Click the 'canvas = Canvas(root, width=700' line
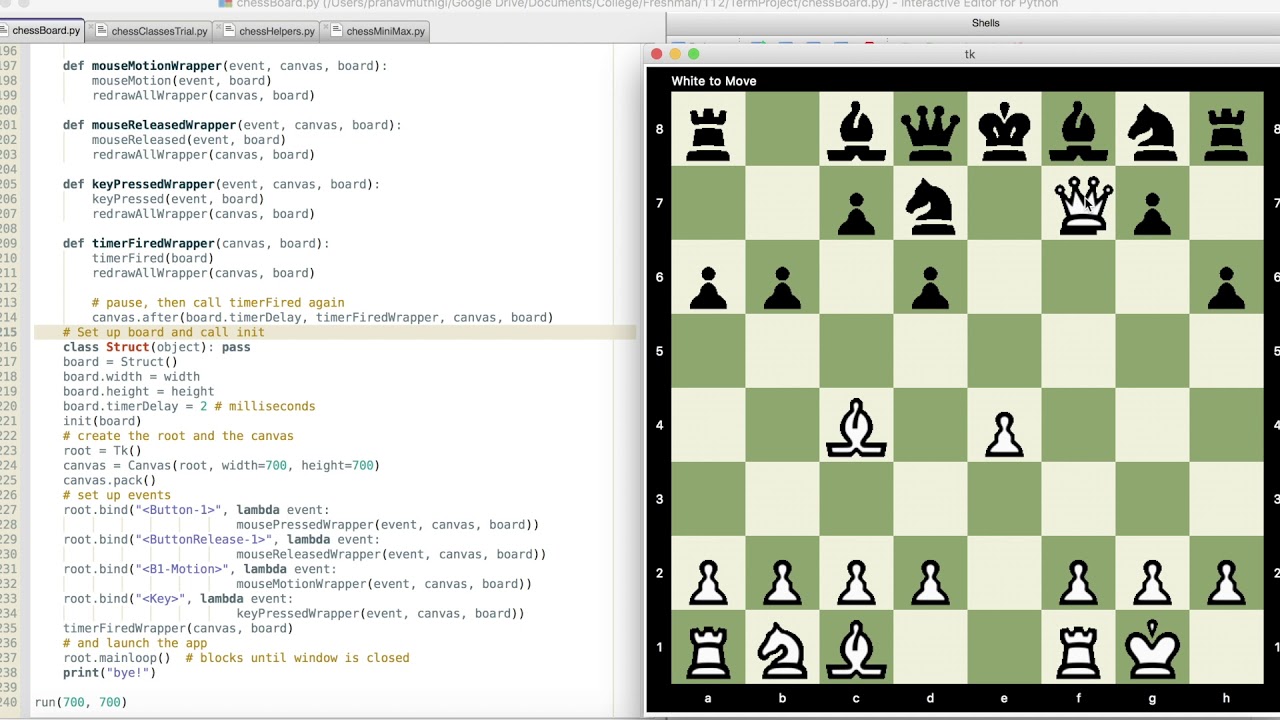Screen dimensions: 1280x720 click(x=221, y=465)
